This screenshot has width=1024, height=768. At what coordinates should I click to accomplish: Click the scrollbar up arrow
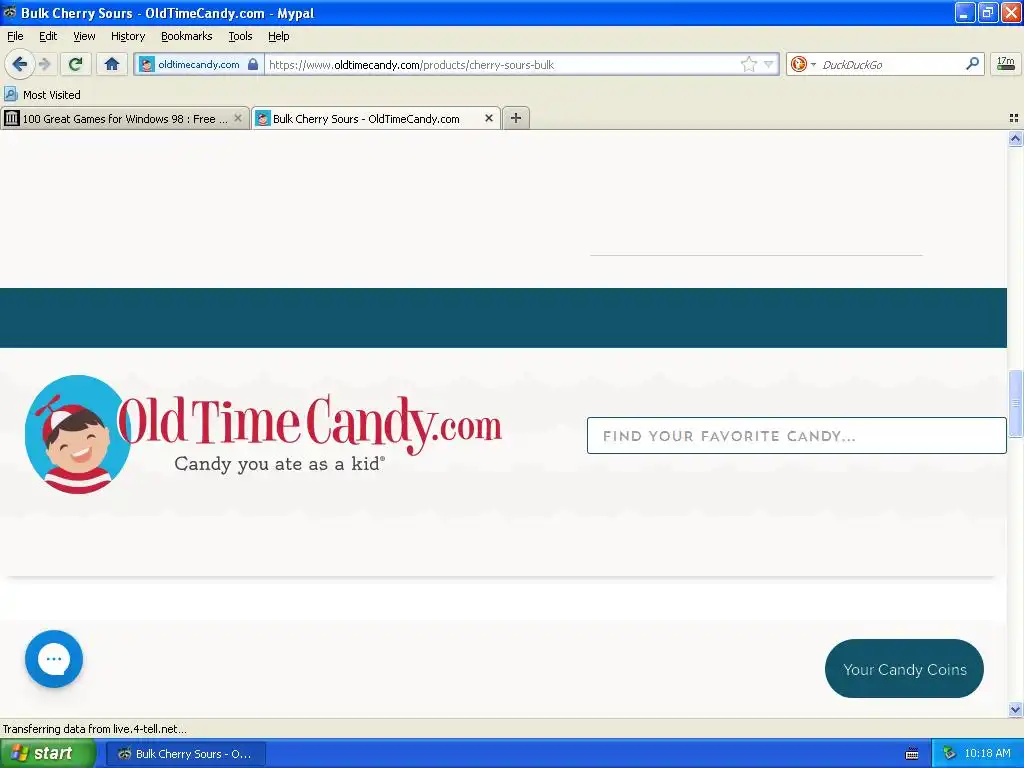click(x=1015, y=138)
